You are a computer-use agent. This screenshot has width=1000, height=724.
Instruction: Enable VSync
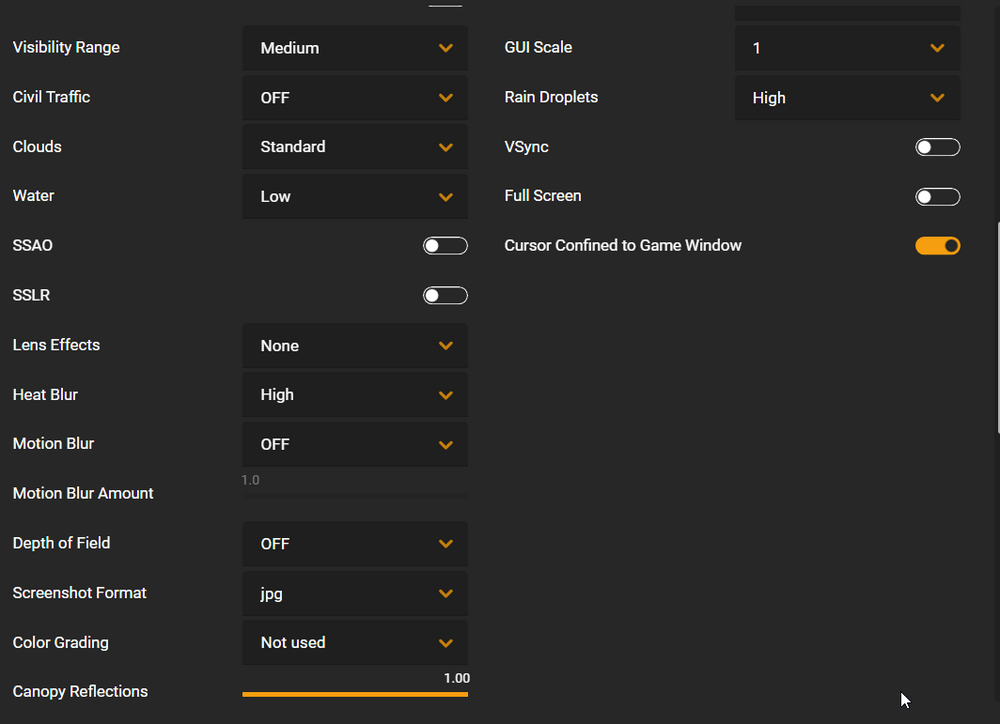point(937,146)
